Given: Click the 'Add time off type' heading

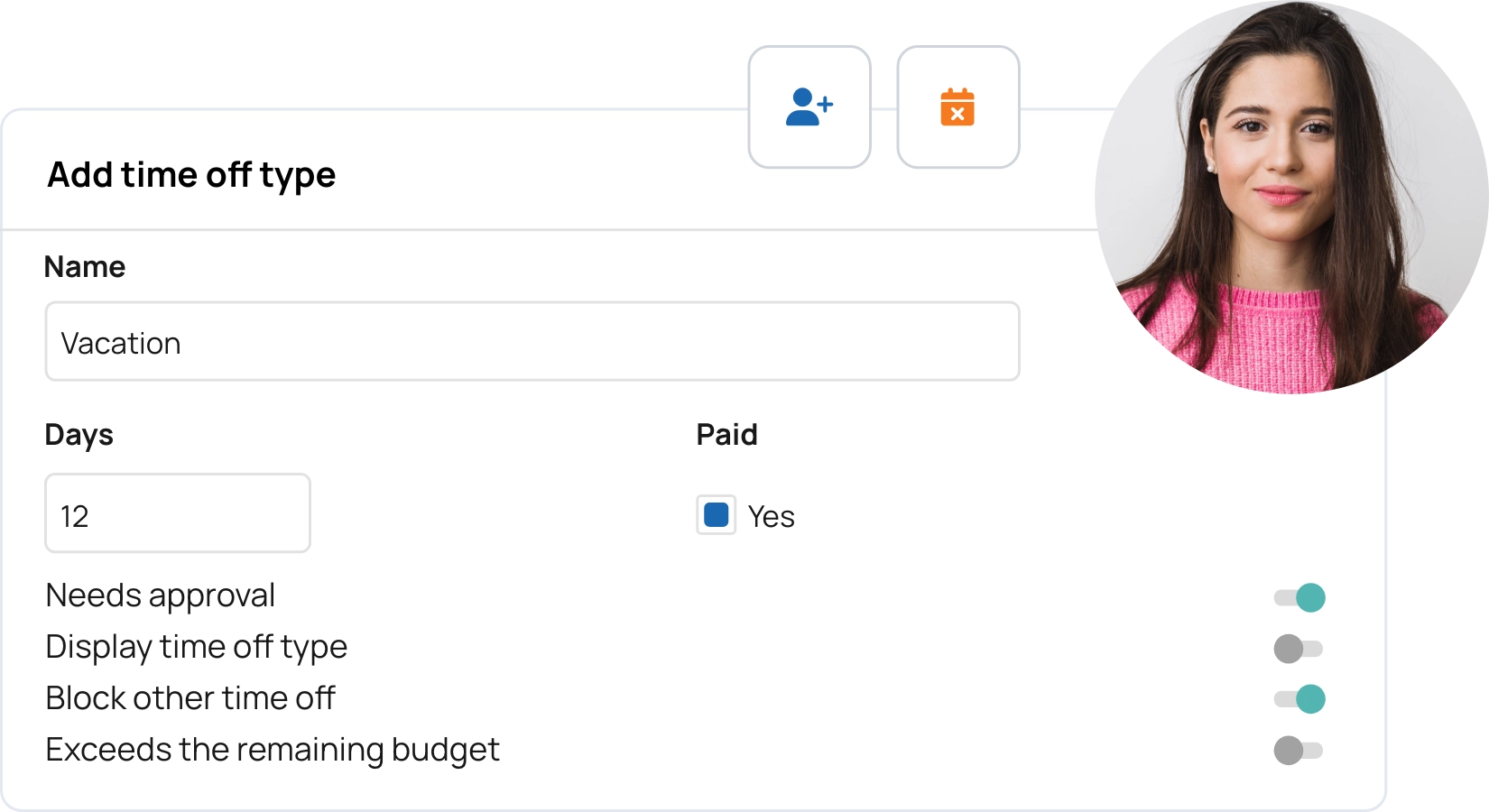Looking at the screenshot, I should click(191, 174).
